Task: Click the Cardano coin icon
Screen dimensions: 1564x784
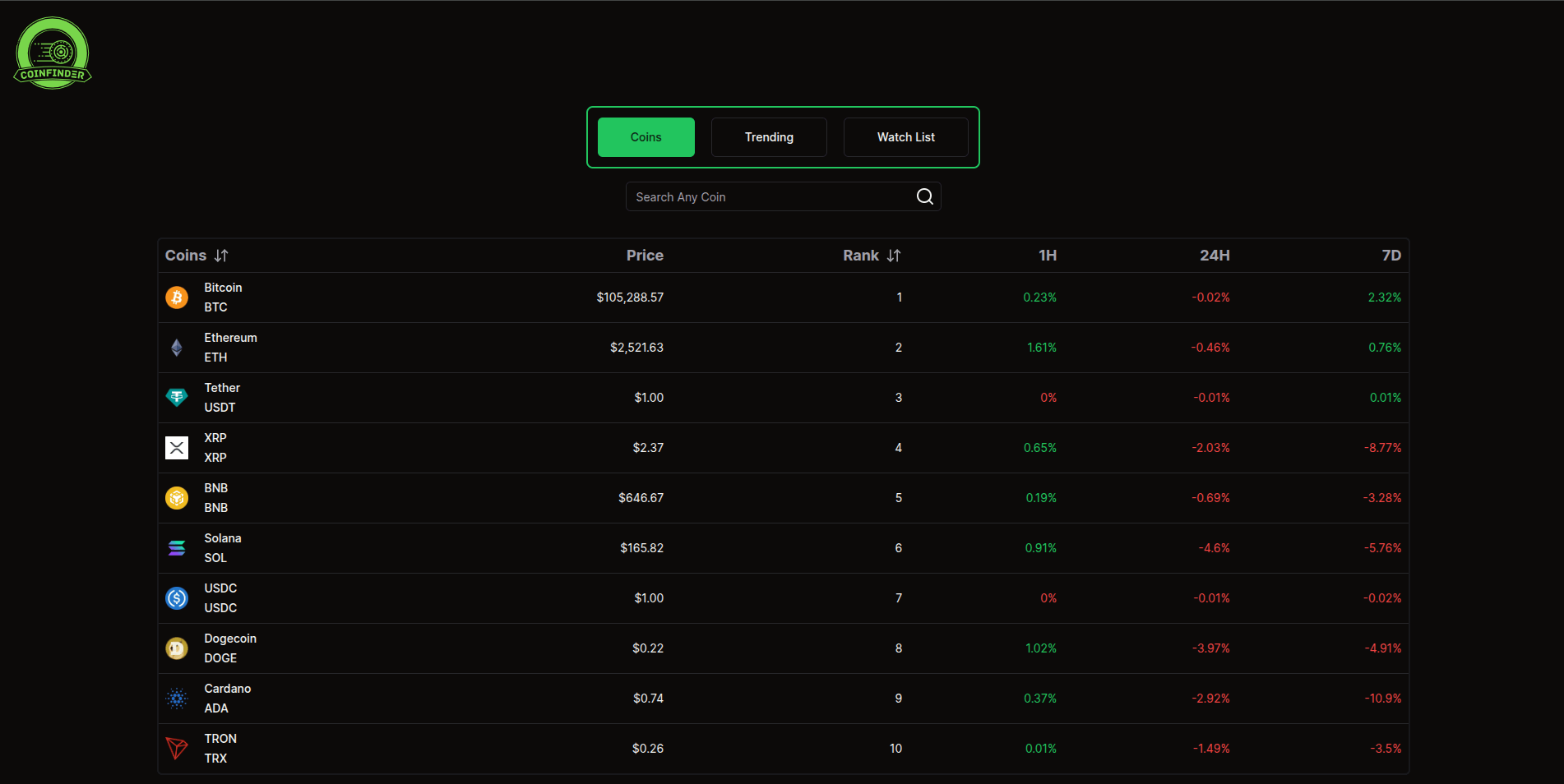Action: [177, 699]
